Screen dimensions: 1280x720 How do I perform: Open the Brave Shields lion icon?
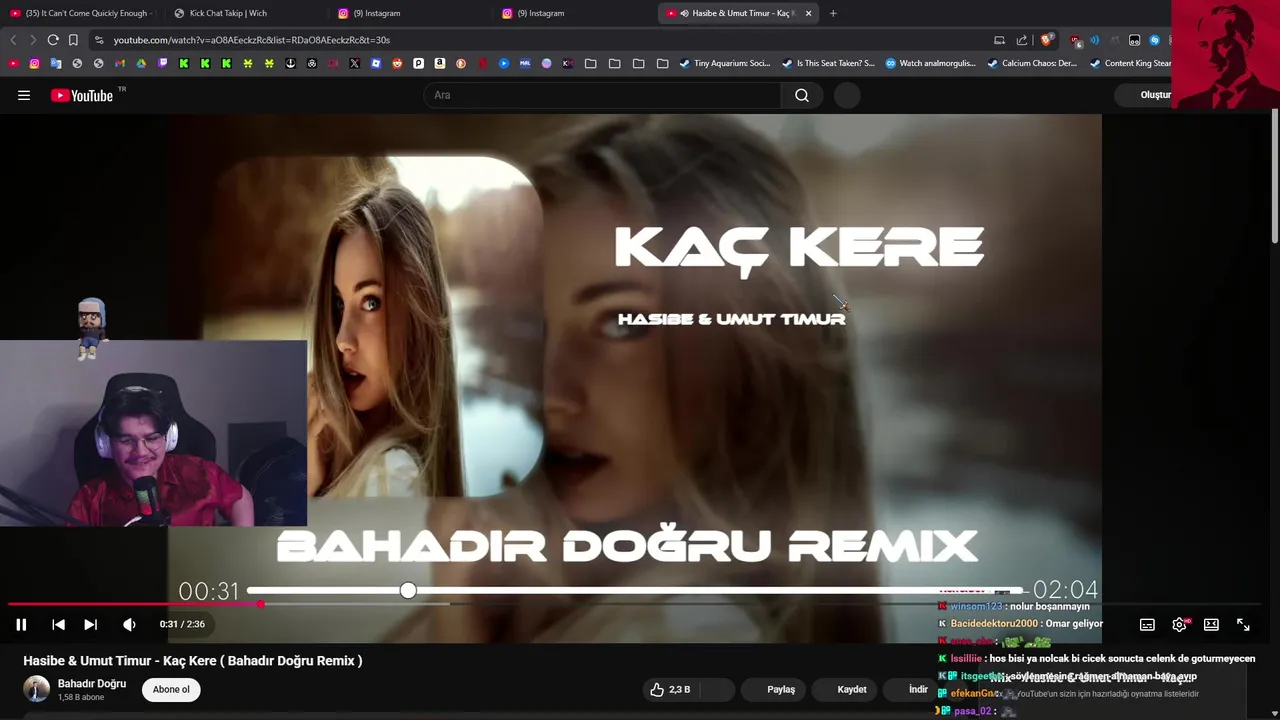pyautogui.click(x=1046, y=40)
